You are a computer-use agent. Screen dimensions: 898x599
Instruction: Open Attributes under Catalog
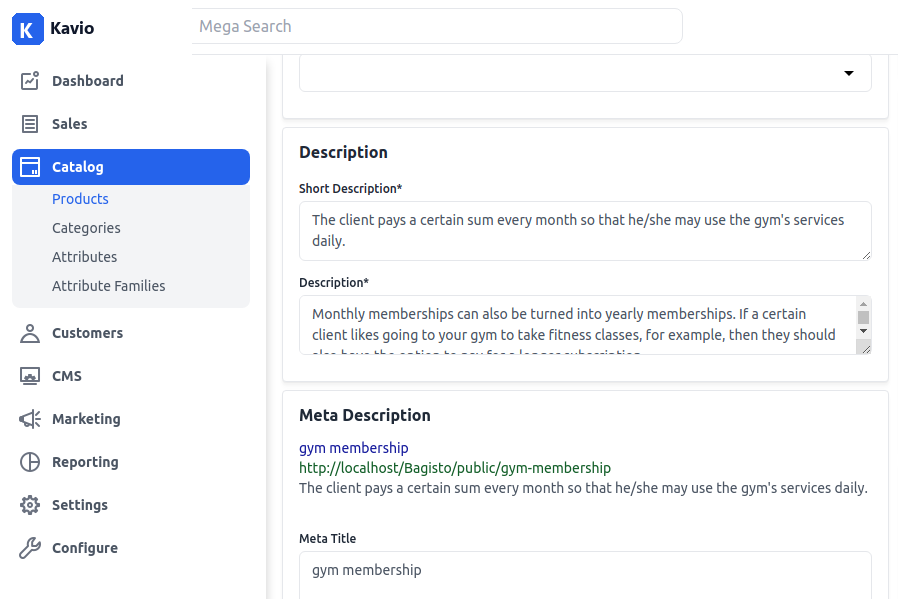click(x=85, y=257)
